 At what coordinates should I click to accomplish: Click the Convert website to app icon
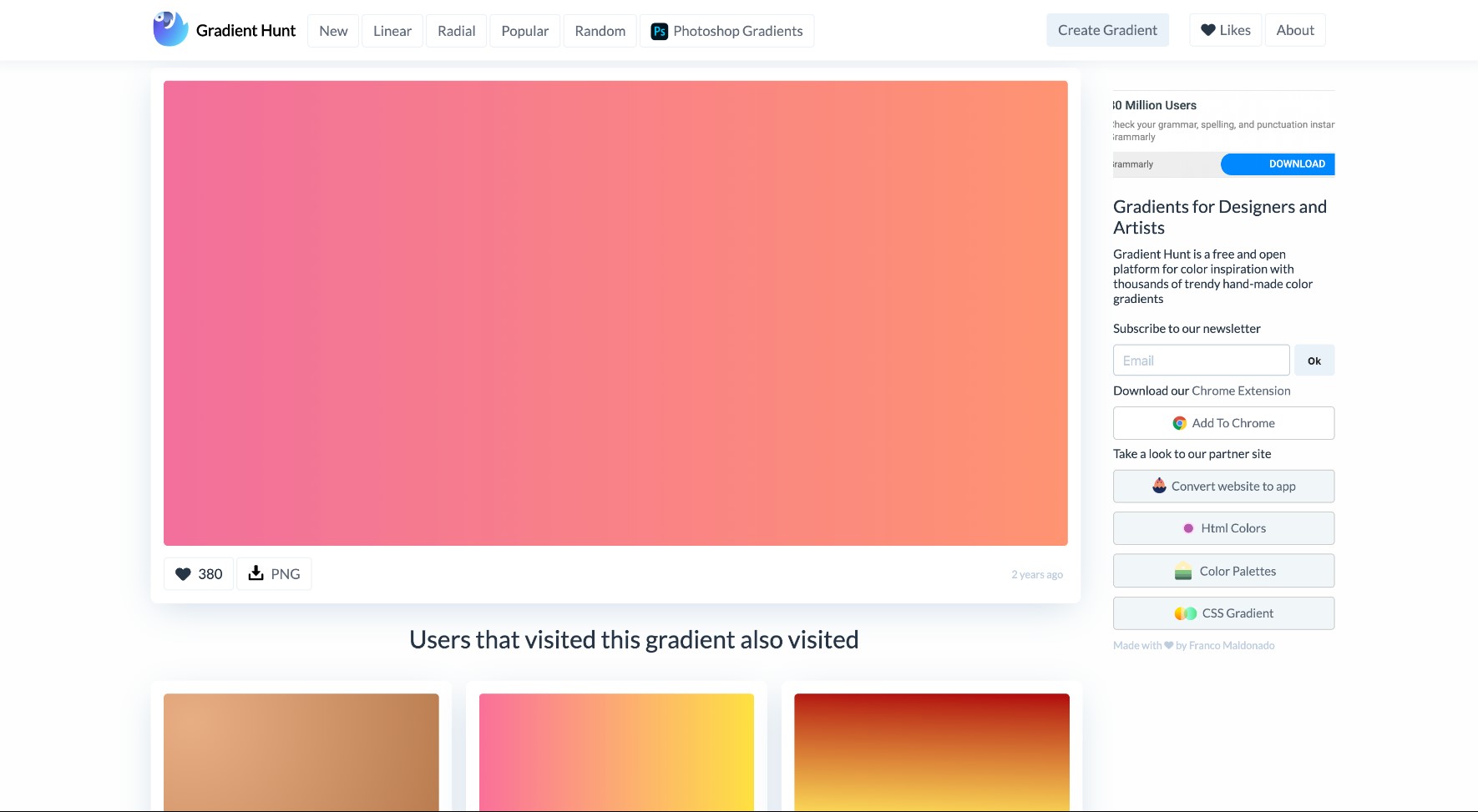[x=1160, y=486]
